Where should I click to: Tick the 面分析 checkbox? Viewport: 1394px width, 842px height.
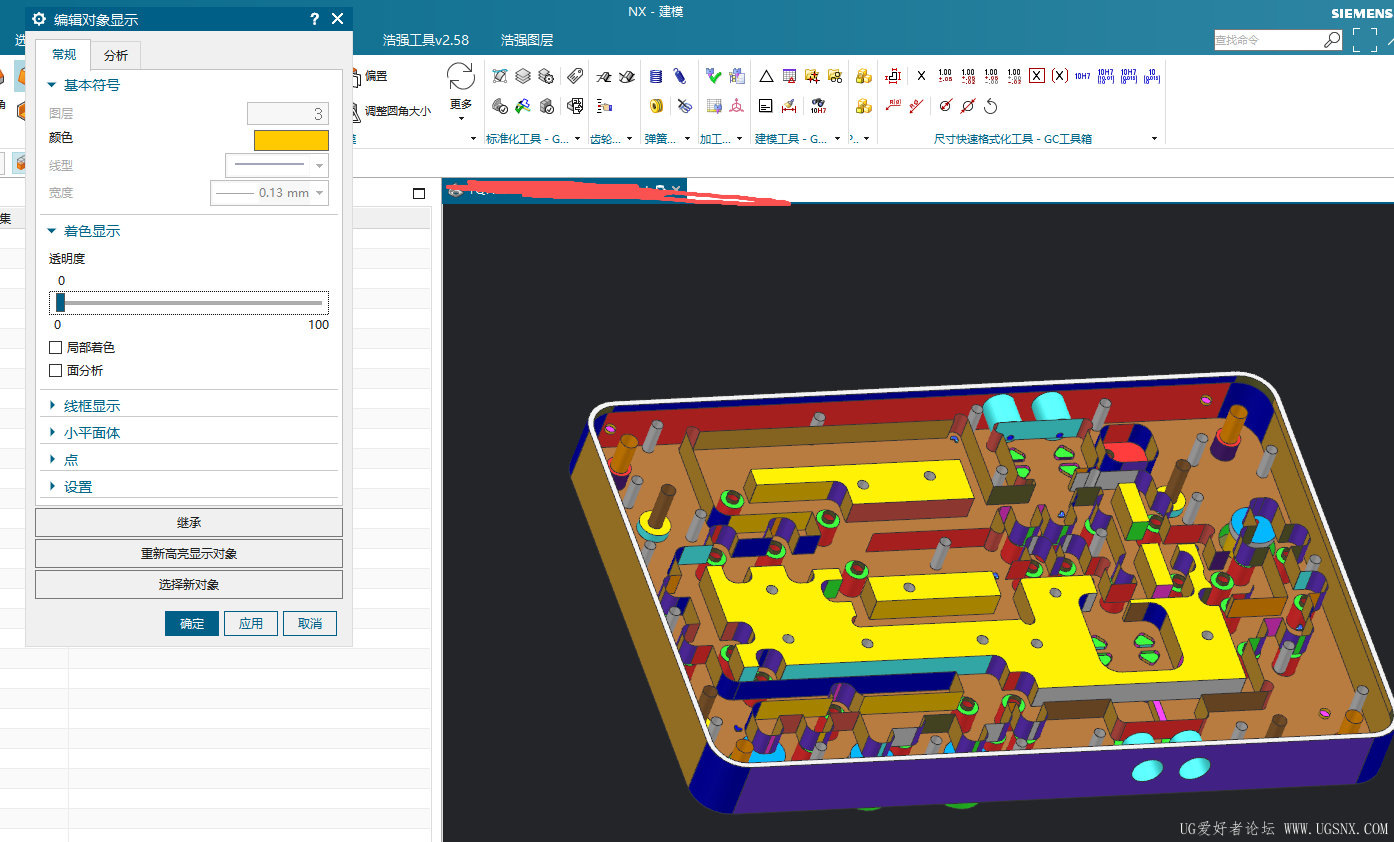point(56,371)
